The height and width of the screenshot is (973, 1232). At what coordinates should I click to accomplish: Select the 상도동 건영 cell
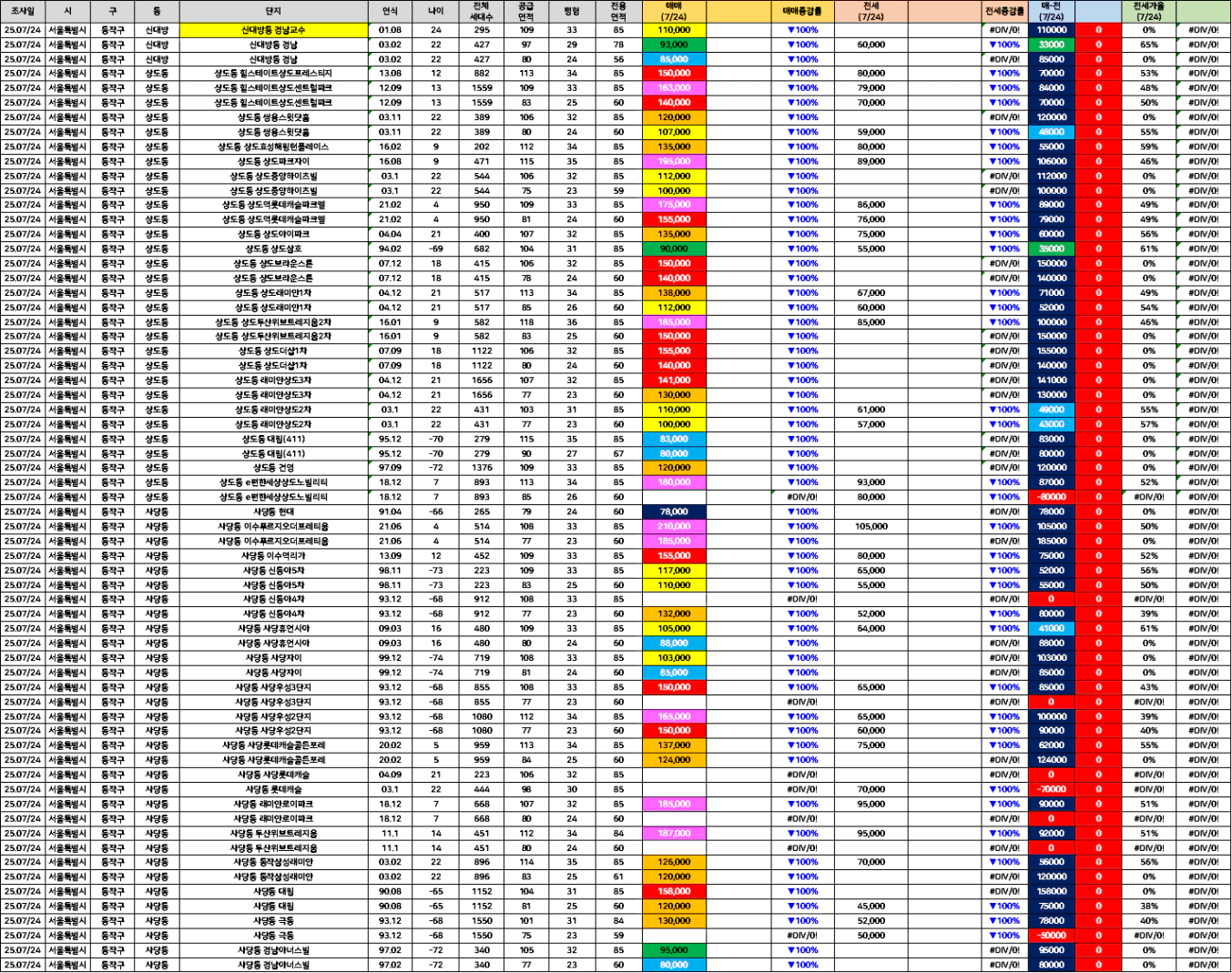click(273, 468)
